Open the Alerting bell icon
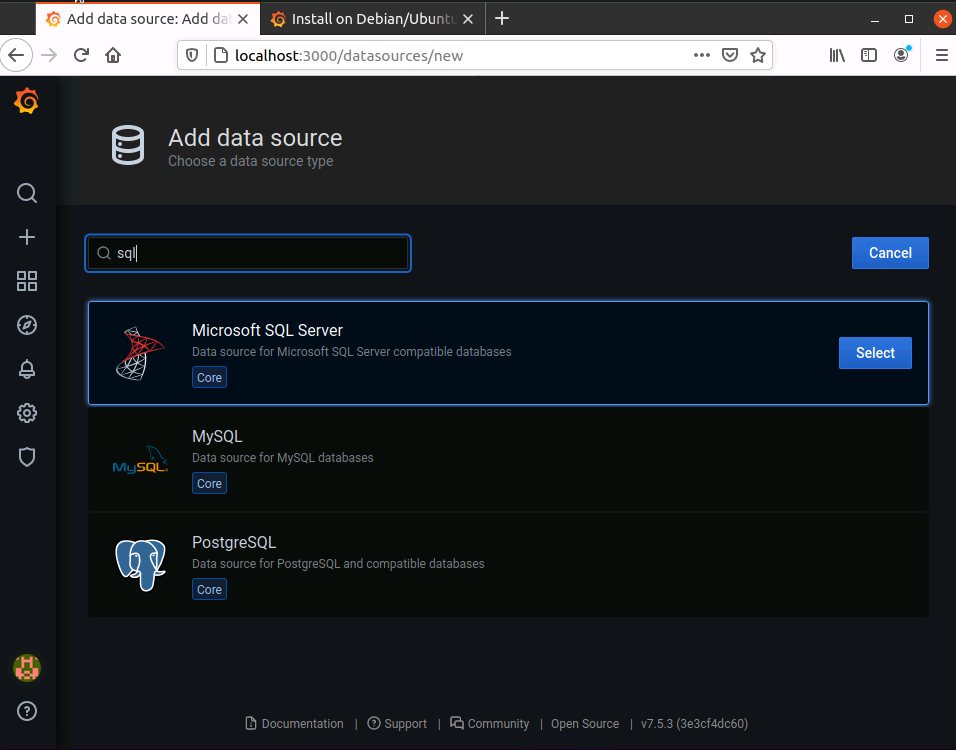 coord(27,369)
